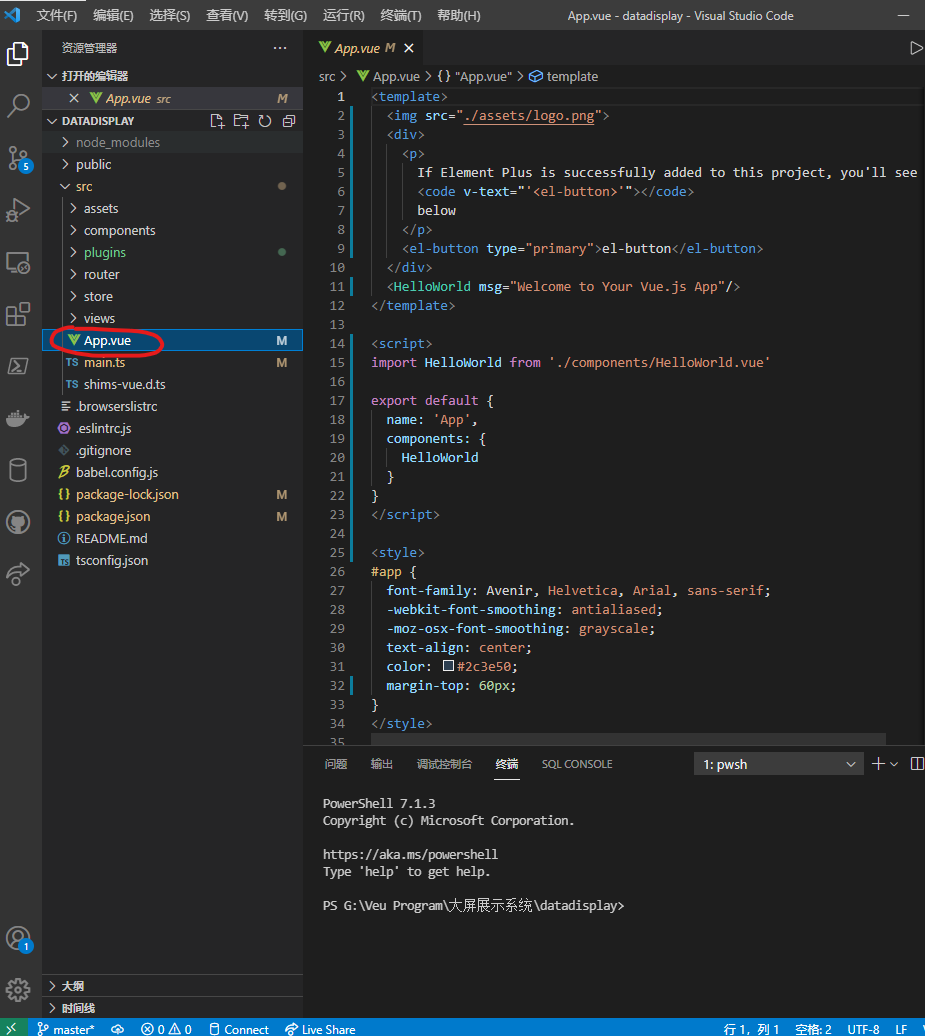925x1036 pixels.
Task: Switch to the 输出 panel tab
Action: (382, 764)
